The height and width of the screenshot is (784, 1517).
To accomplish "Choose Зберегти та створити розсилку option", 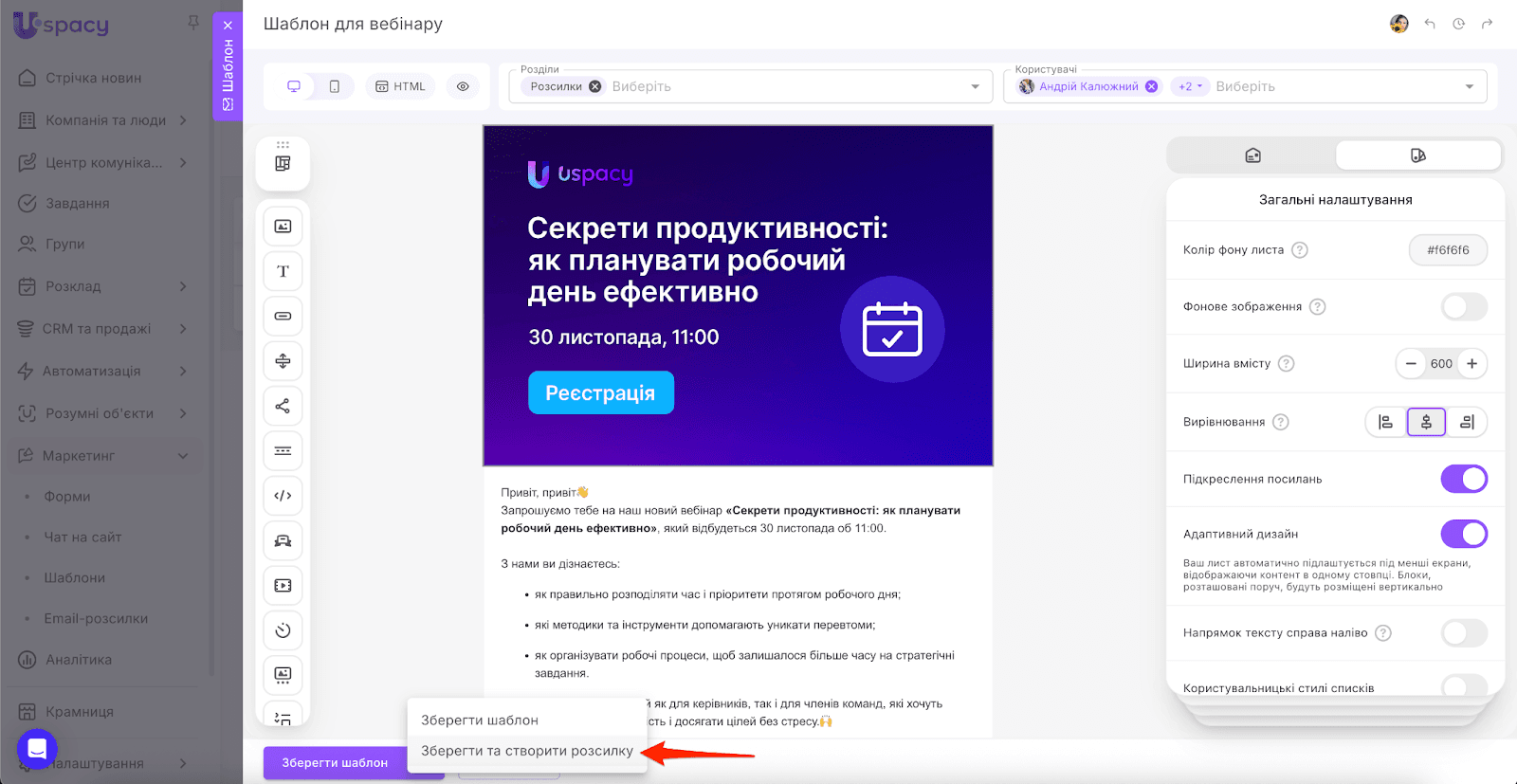I will 527,751.
